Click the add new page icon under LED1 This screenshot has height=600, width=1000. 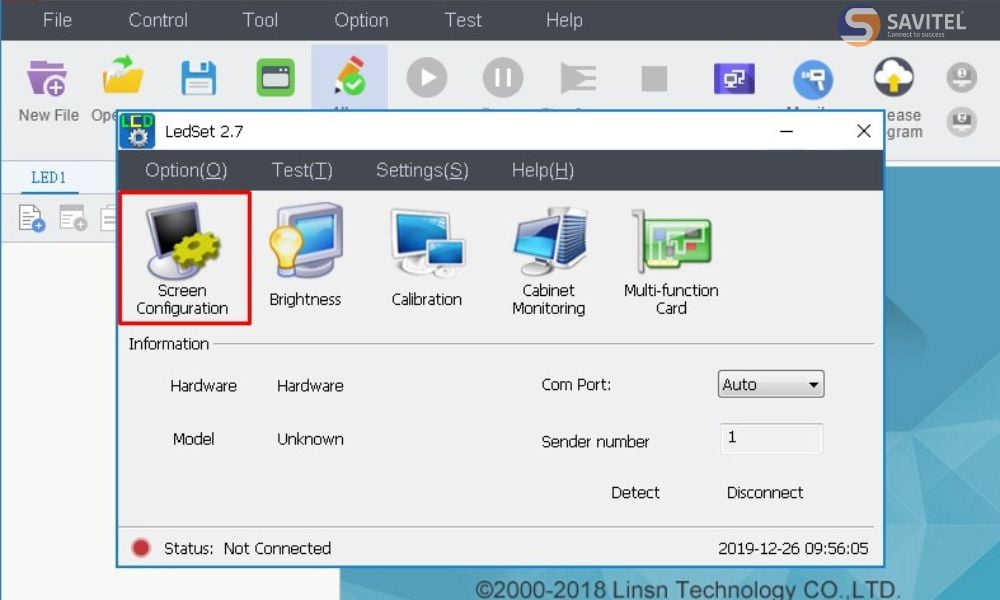(x=31, y=218)
